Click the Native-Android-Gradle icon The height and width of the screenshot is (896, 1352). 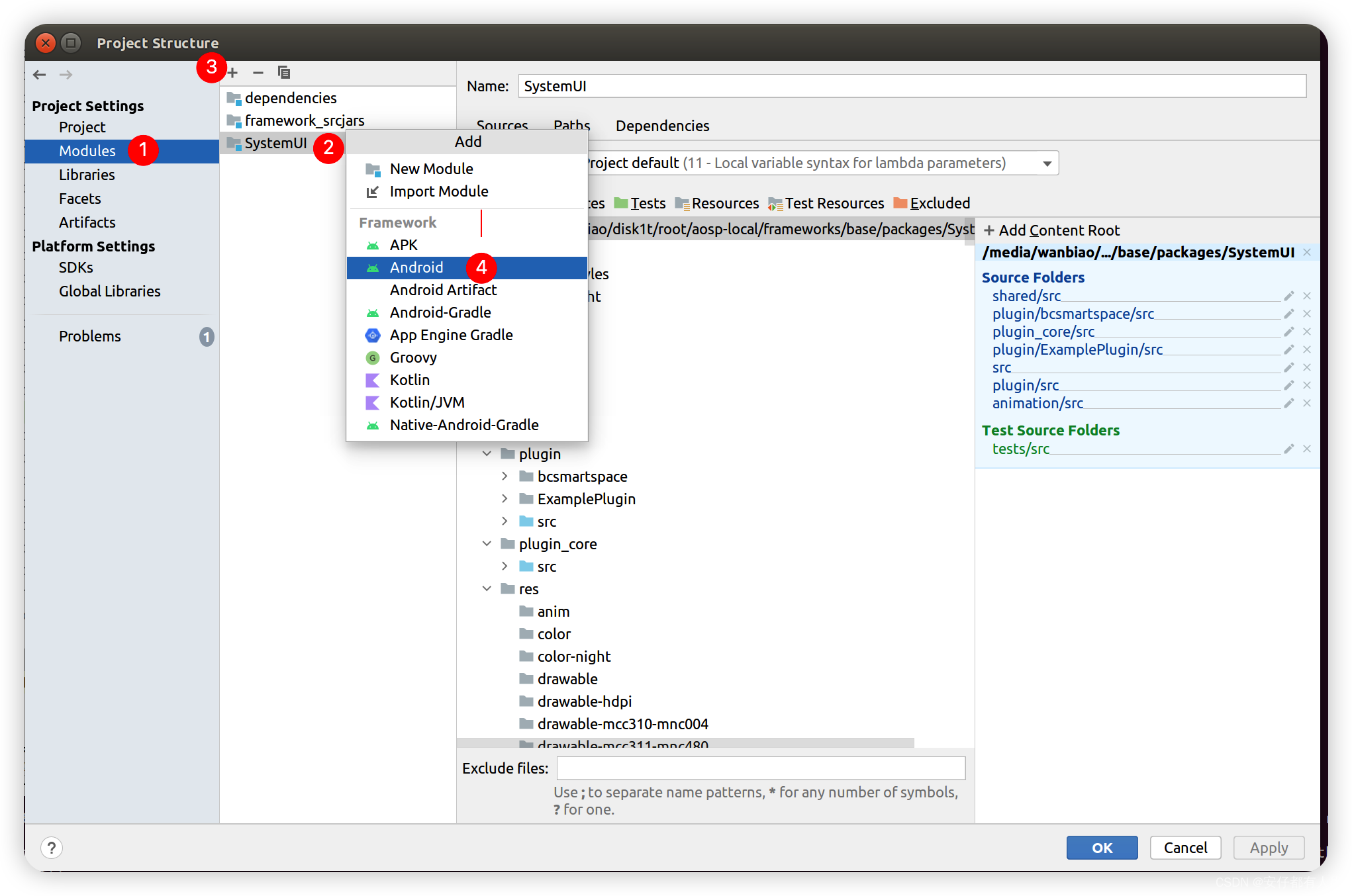(x=374, y=424)
